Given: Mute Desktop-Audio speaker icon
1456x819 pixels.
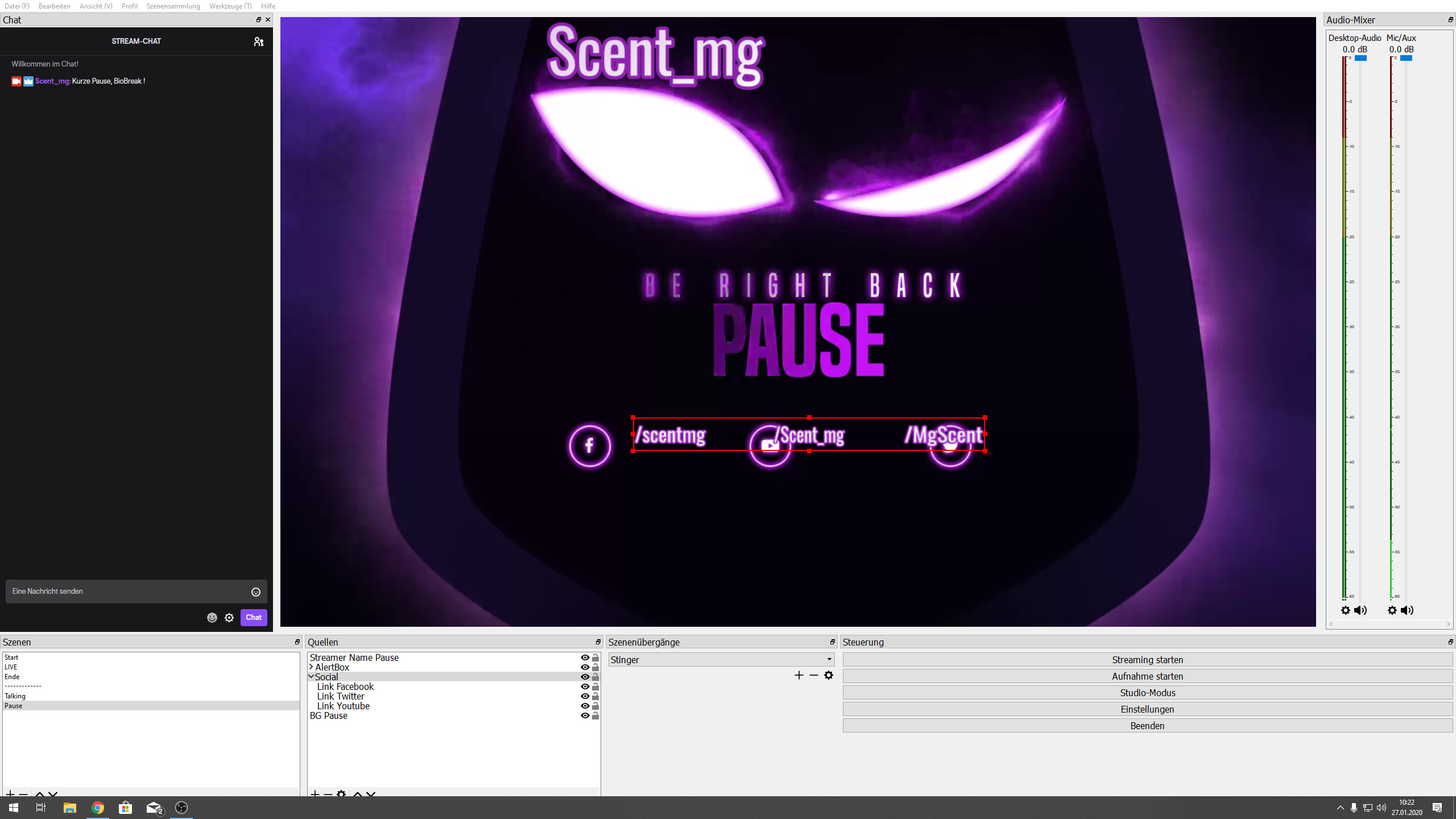Looking at the screenshot, I should 1360,610.
